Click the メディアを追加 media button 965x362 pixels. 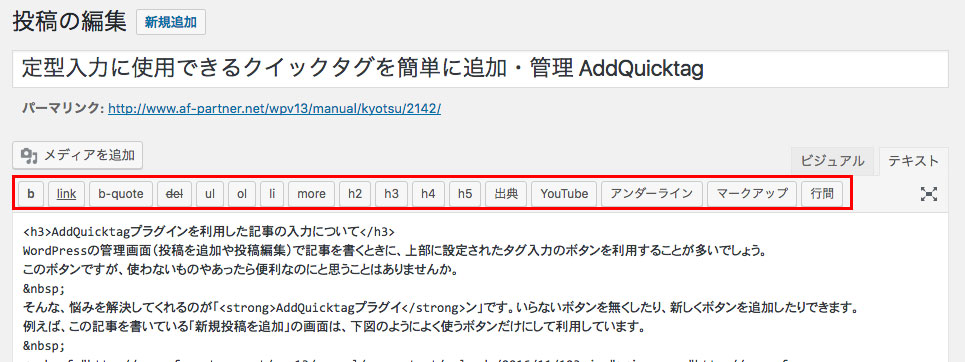78,155
